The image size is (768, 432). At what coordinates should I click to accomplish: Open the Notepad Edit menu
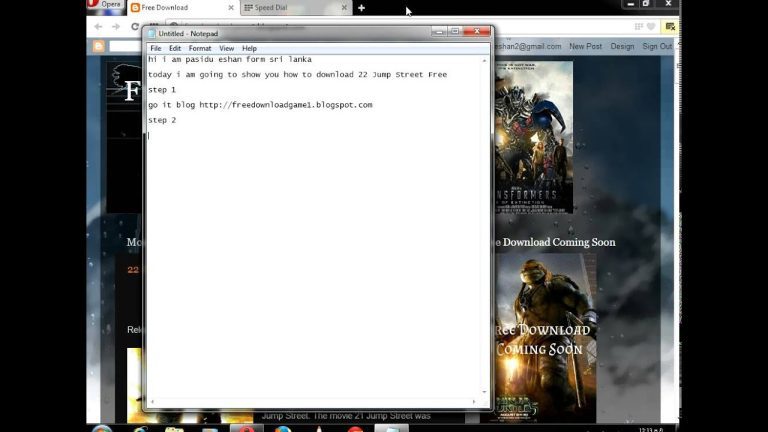[175, 48]
